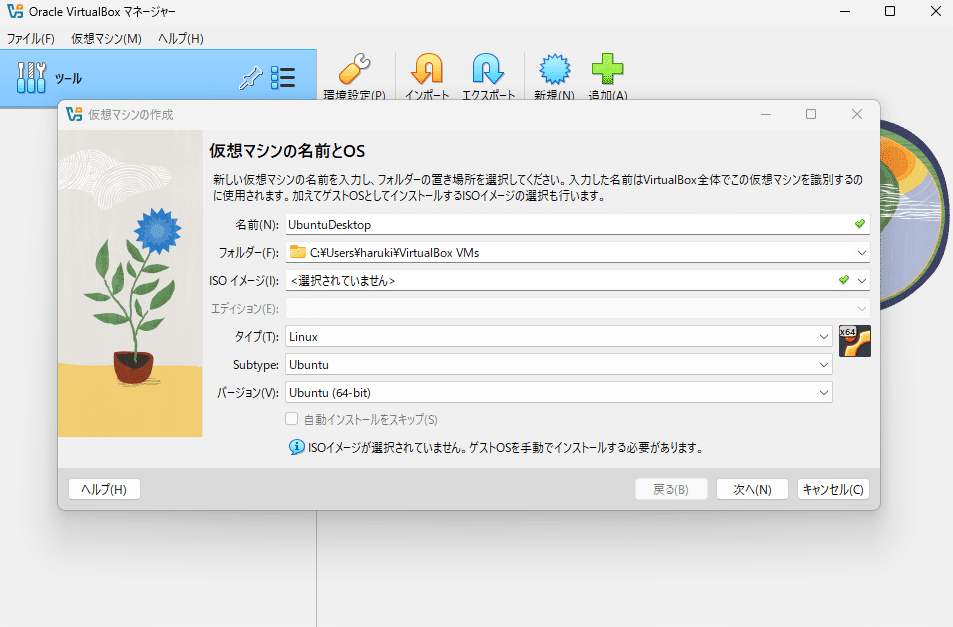
Task: Open the Tools list menu icon
Action: 283,78
